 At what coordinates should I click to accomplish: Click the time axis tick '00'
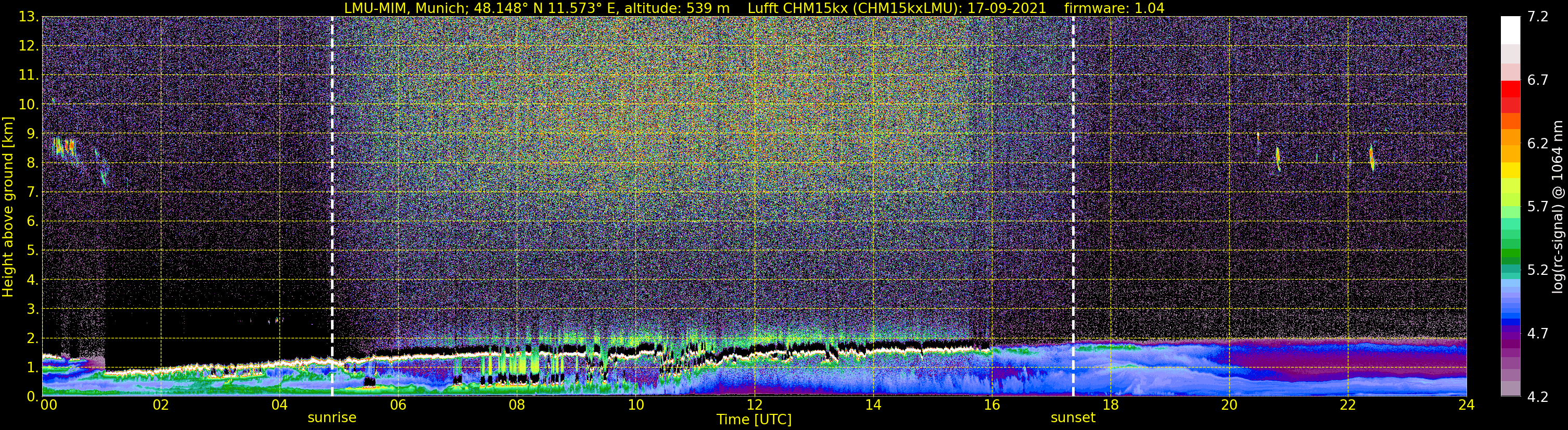tap(49, 405)
